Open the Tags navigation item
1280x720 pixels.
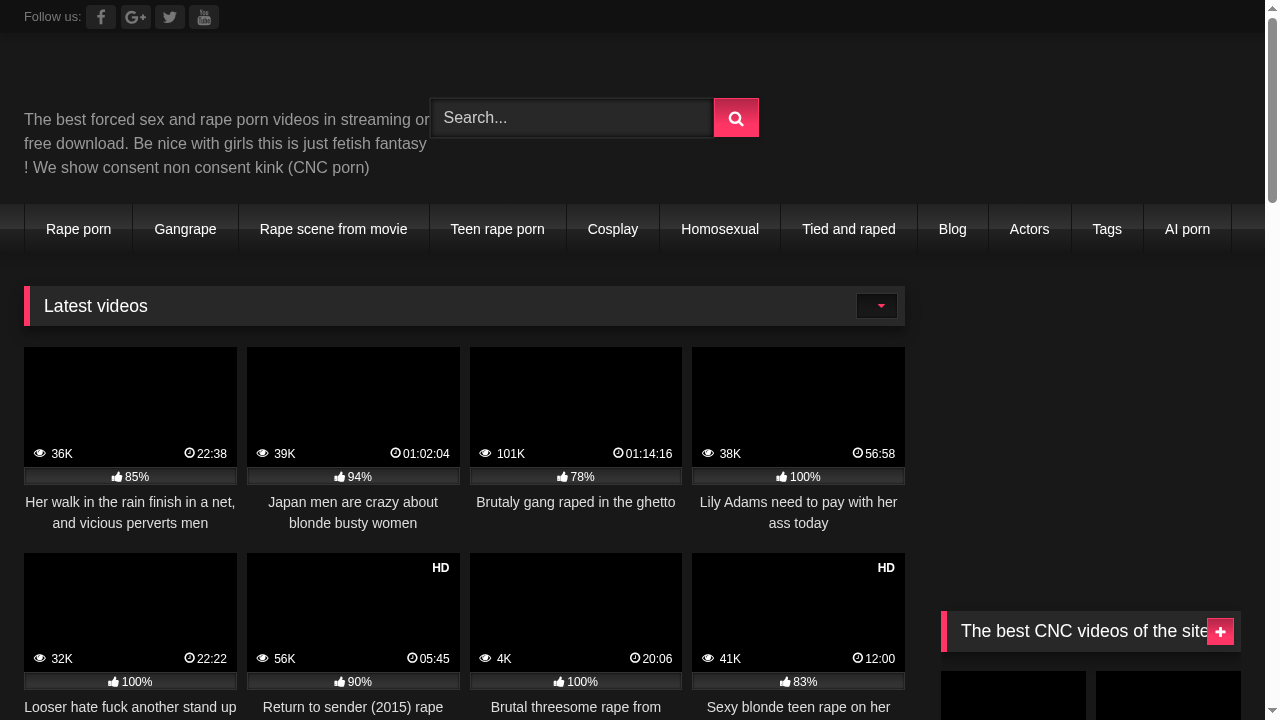[1107, 229]
